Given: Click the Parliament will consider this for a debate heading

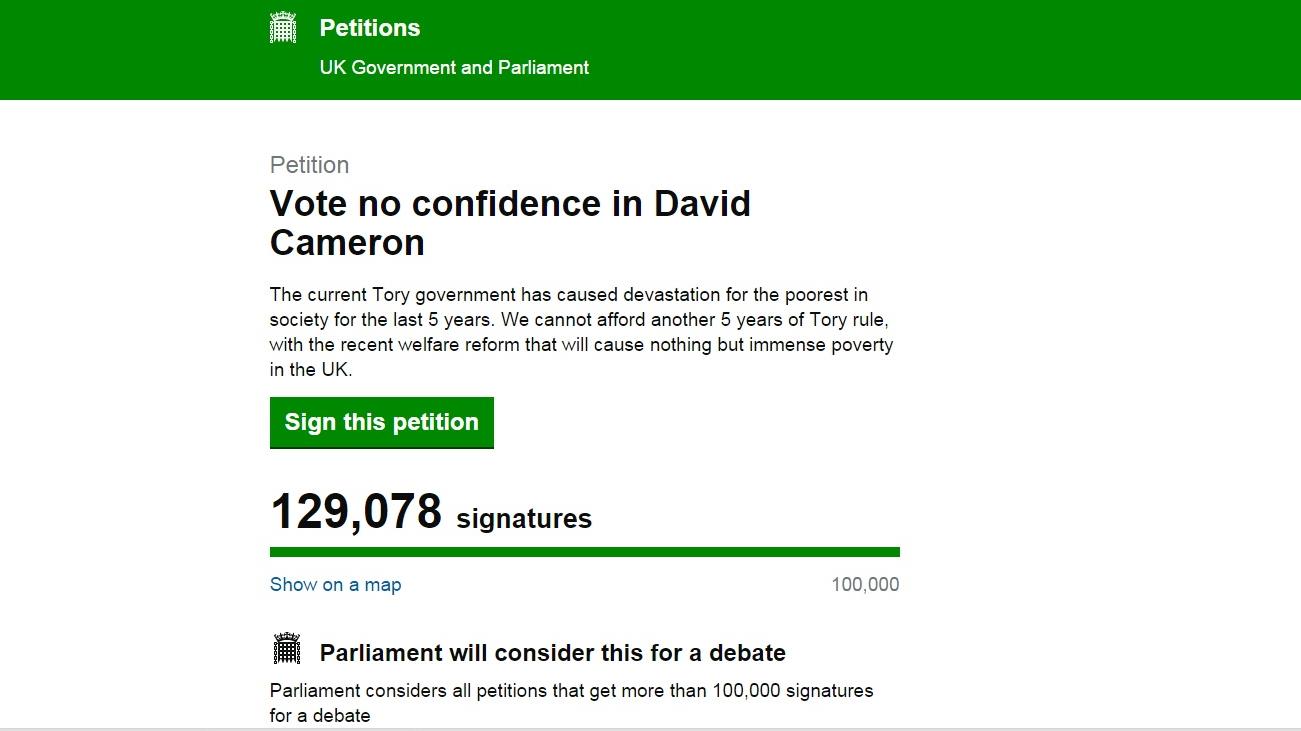Looking at the screenshot, I should point(552,653).
